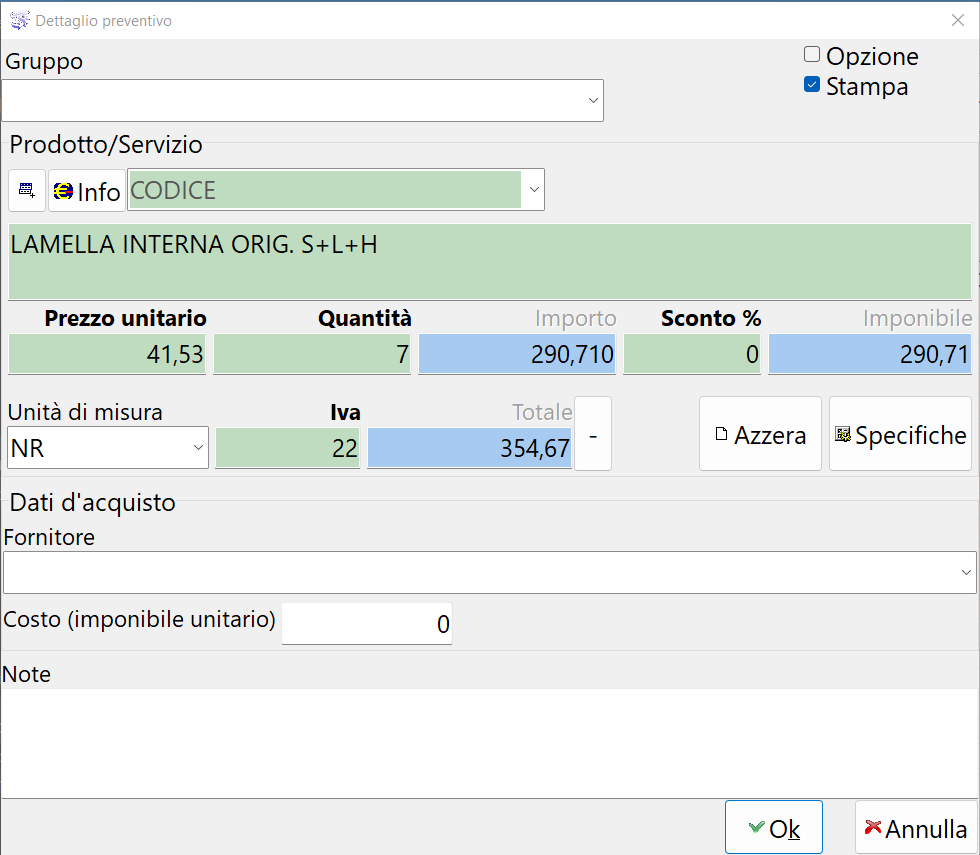Click the Costo imponibile unitario field
This screenshot has height=855, width=980.
367,625
